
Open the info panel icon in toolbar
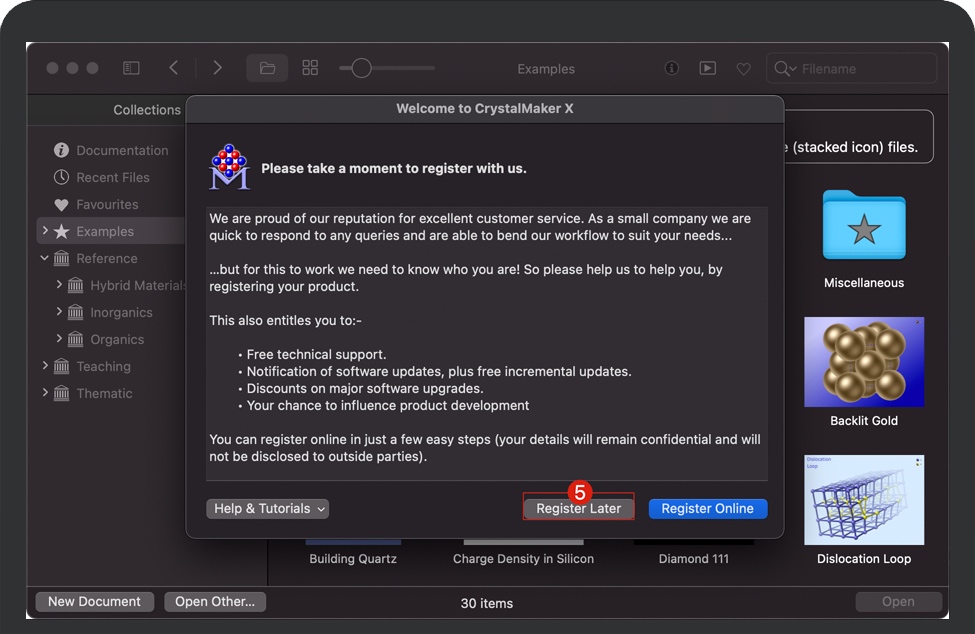tap(672, 68)
